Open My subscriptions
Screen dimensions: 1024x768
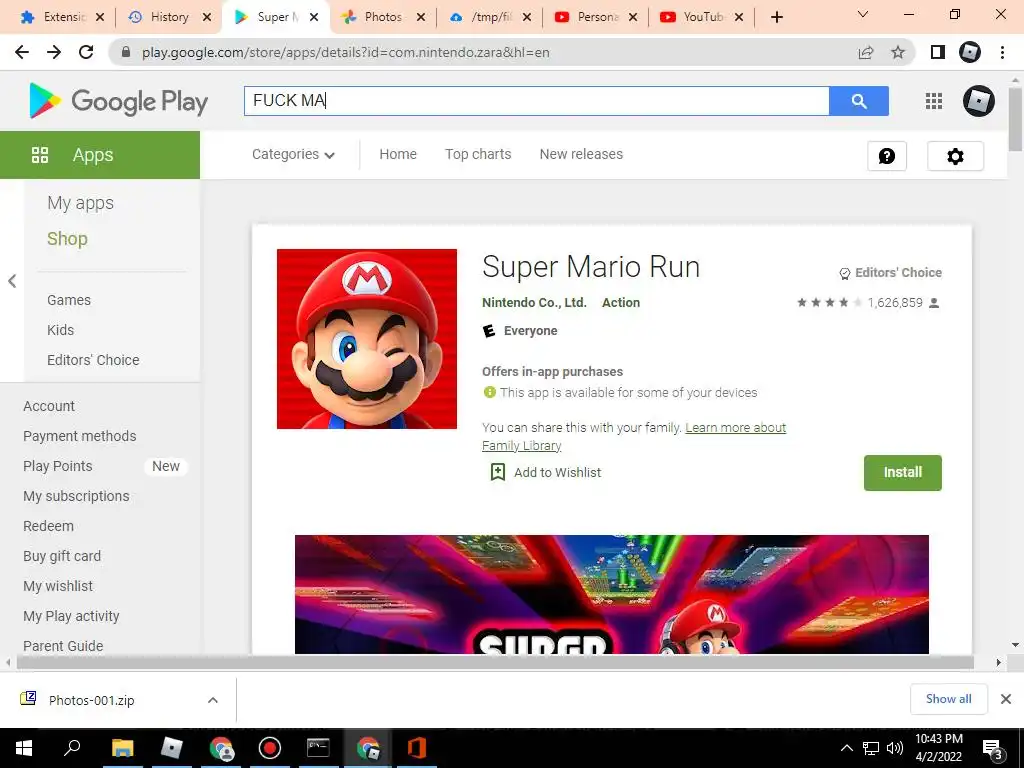(x=76, y=496)
